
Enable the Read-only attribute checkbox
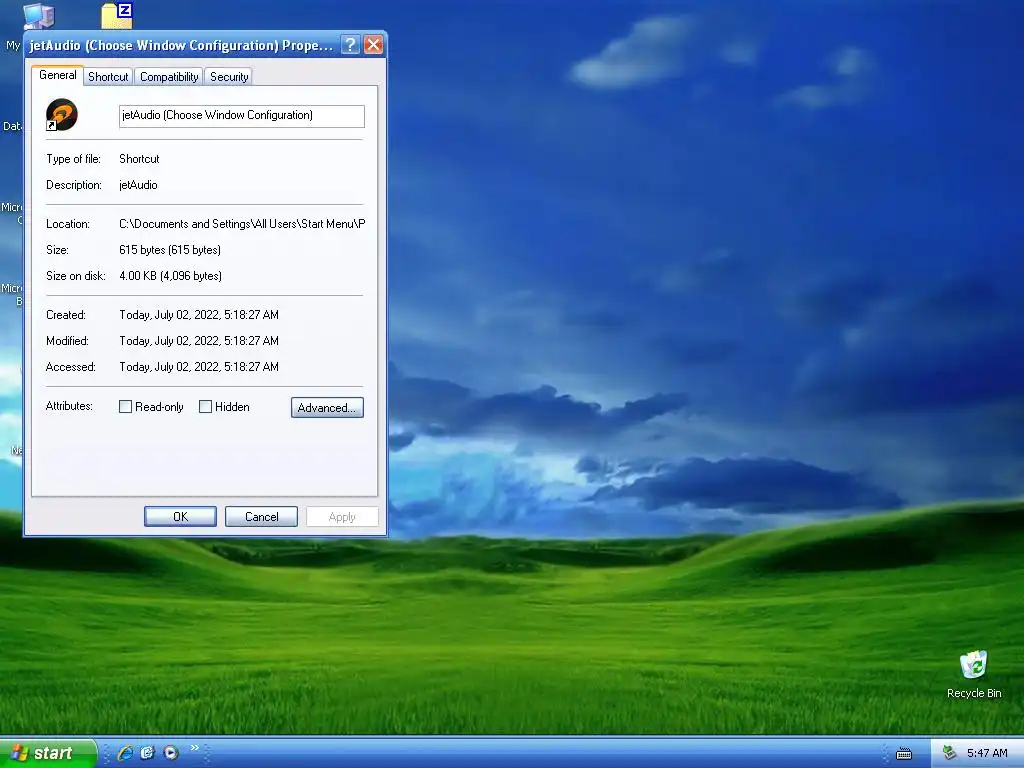click(125, 407)
